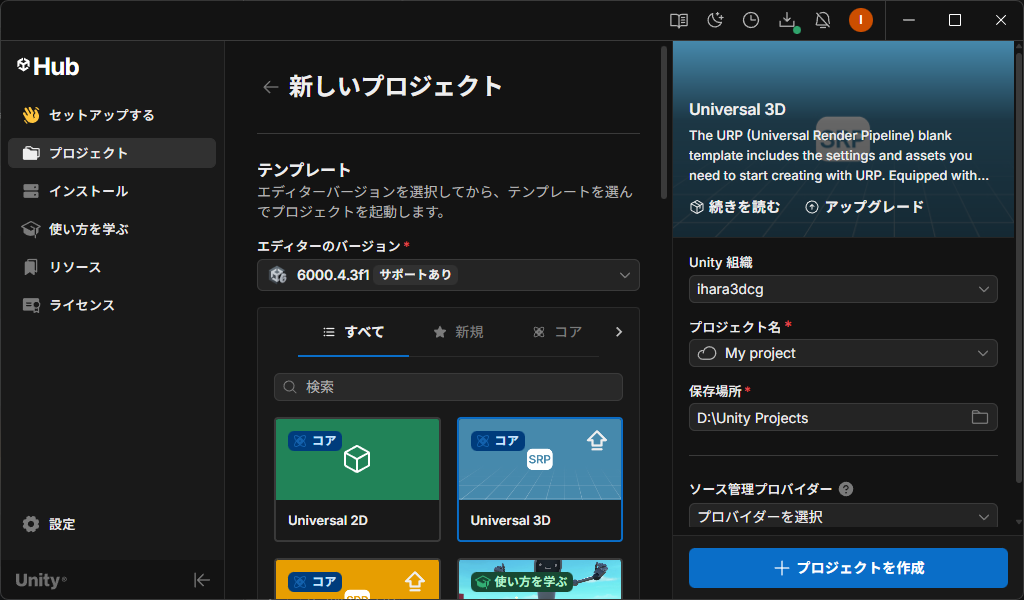This screenshot has height=600, width=1024.
Task: Click the back arrow beside 新しいプロジェクト
Action: tap(270, 87)
